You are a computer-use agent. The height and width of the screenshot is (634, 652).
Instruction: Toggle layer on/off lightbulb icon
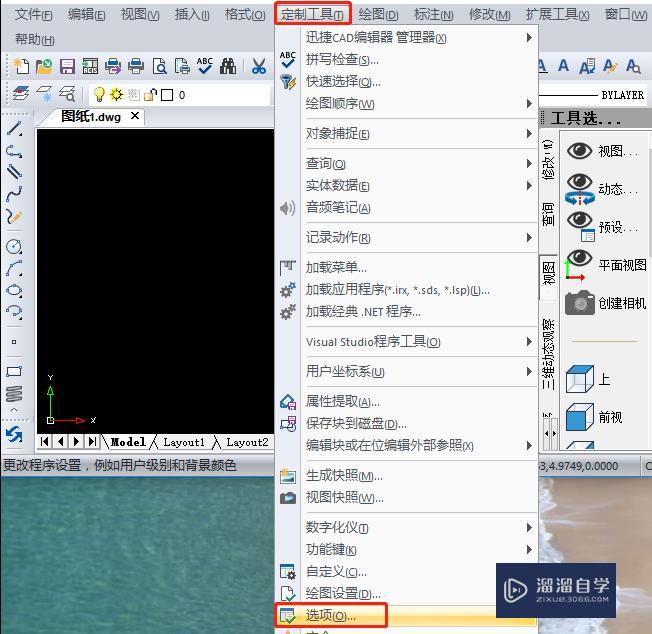pos(99,94)
